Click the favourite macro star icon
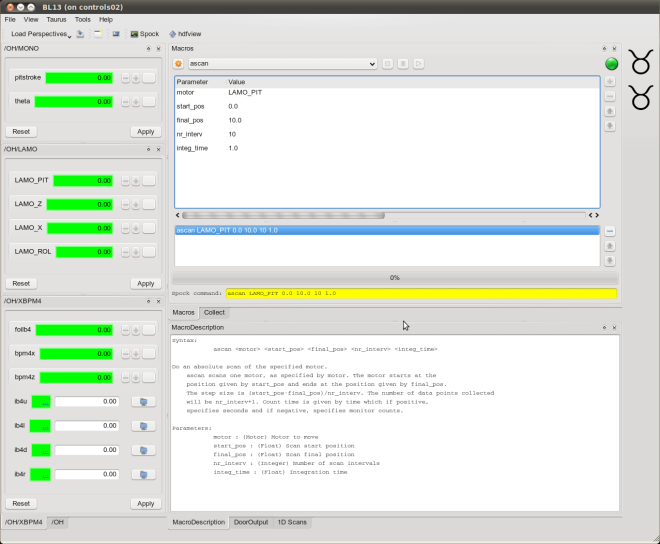The image size is (660, 544). [178, 64]
